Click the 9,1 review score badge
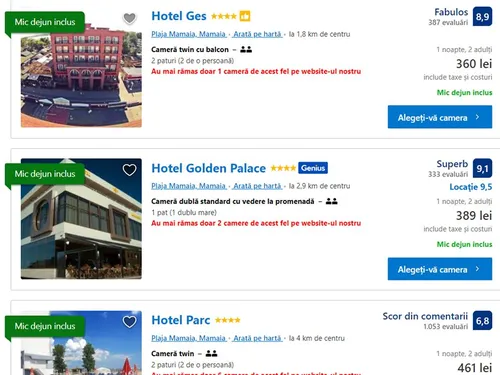The height and width of the screenshot is (375, 500). [x=482, y=168]
